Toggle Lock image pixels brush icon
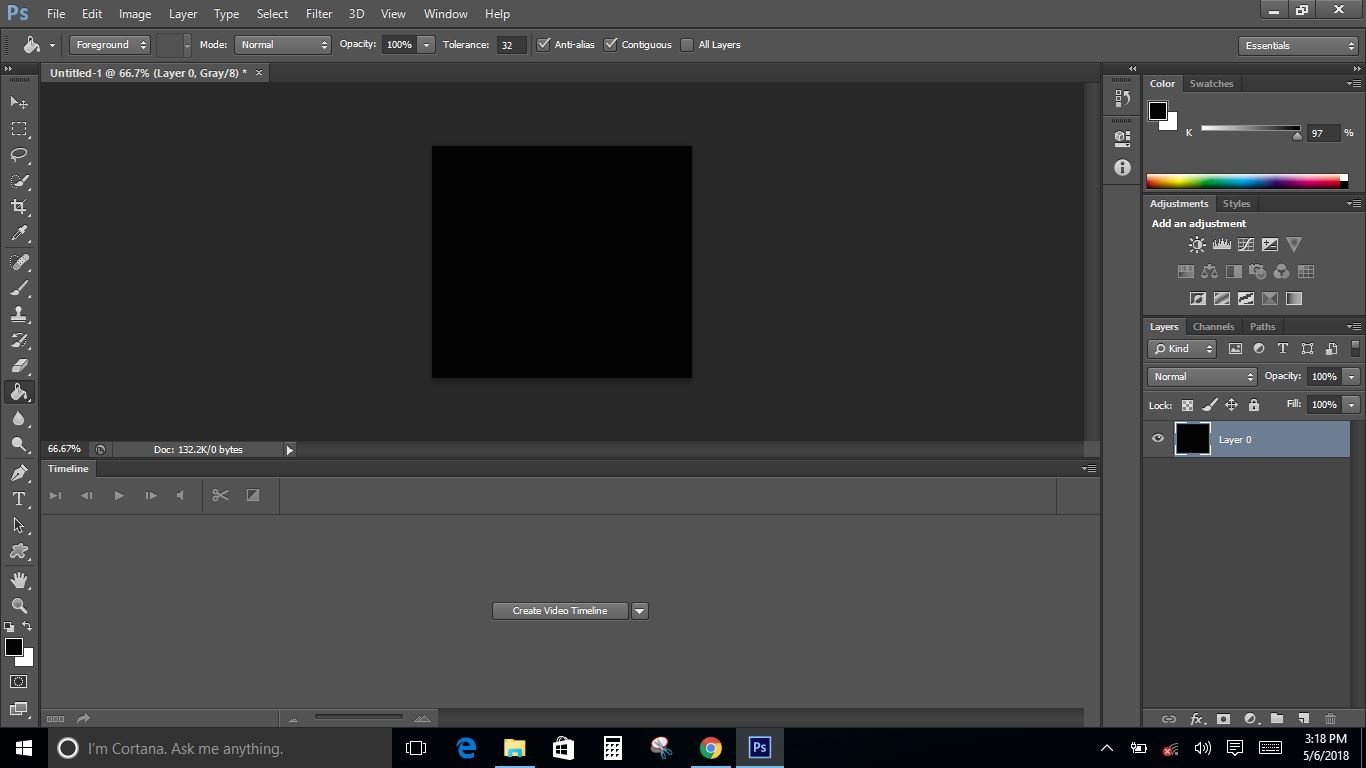 click(x=1209, y=405)
